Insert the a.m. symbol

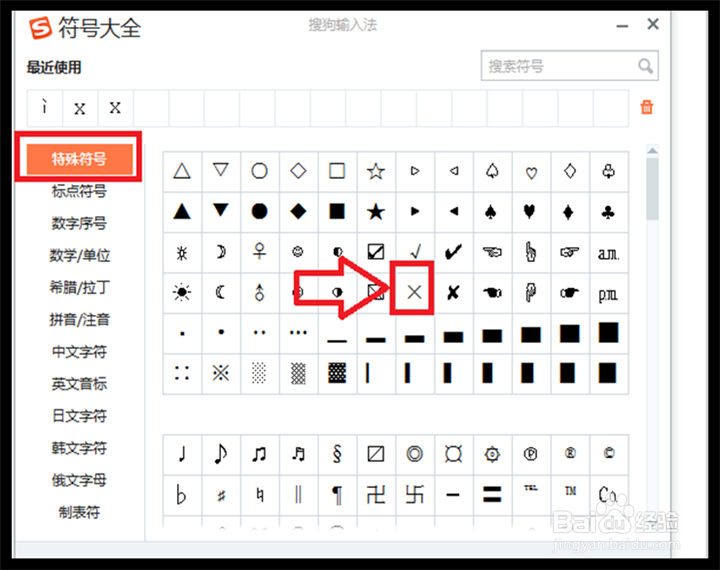click(608, 253)
